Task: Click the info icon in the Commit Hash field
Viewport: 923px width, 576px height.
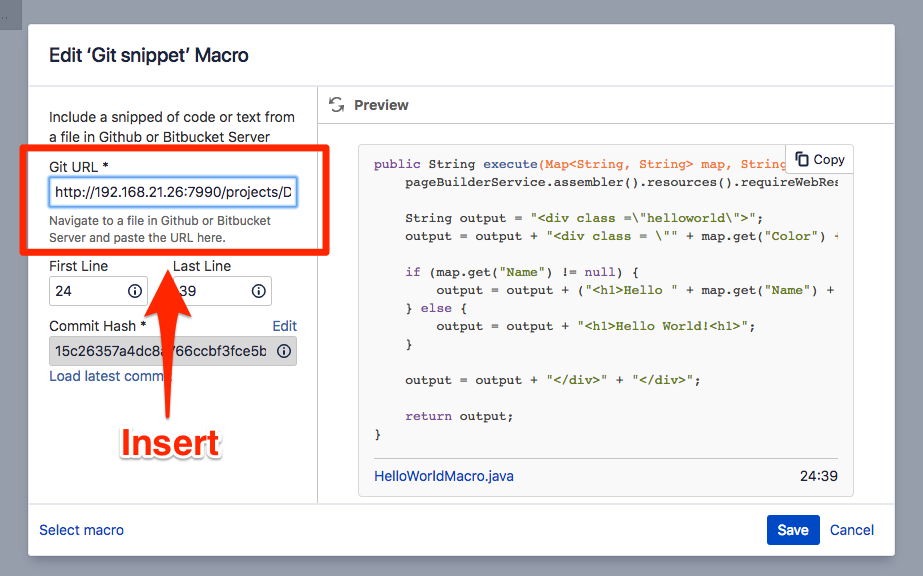Action: [x=284, y=351]
